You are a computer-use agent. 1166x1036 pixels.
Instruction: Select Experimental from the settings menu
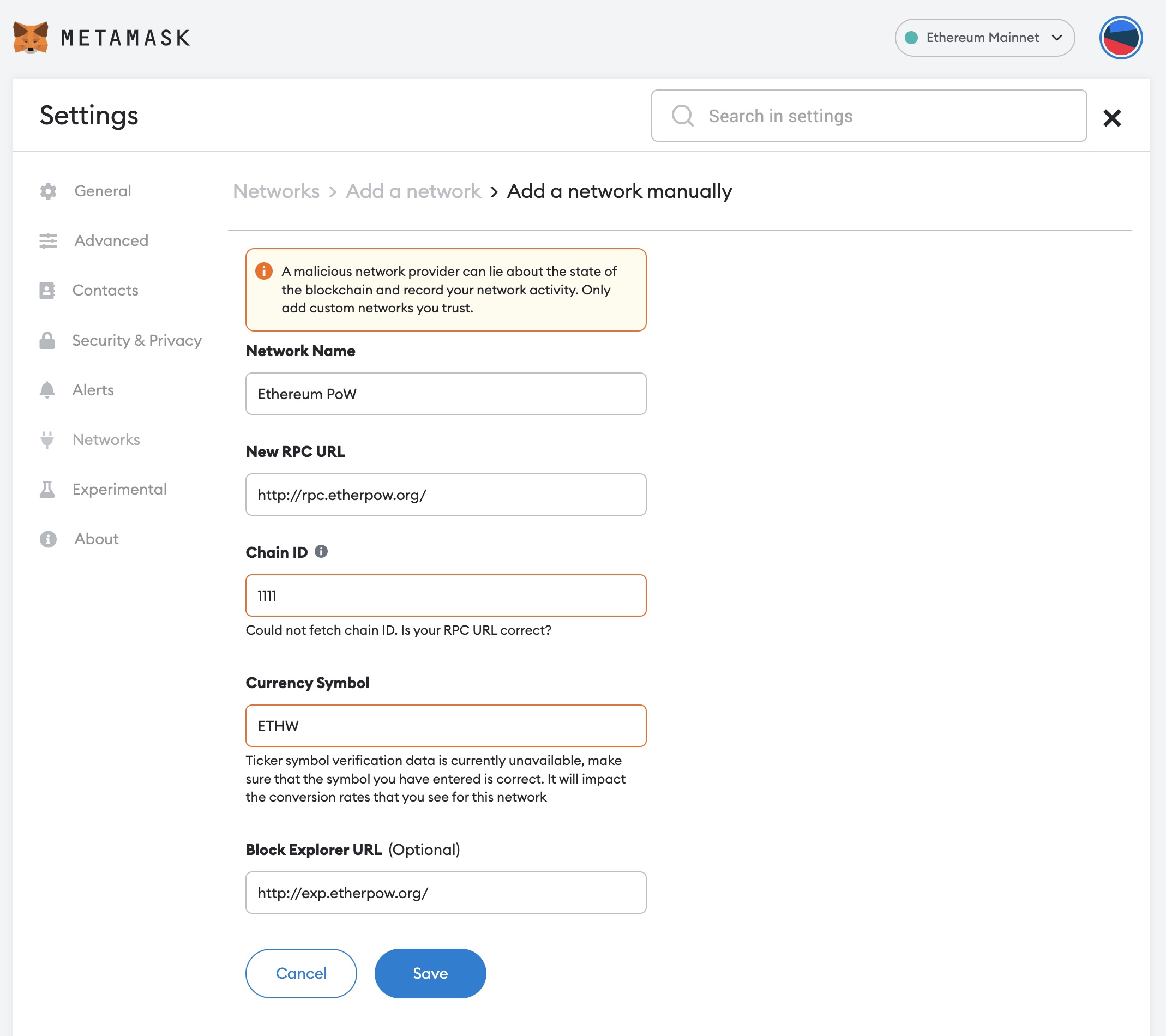click(119, 489)
